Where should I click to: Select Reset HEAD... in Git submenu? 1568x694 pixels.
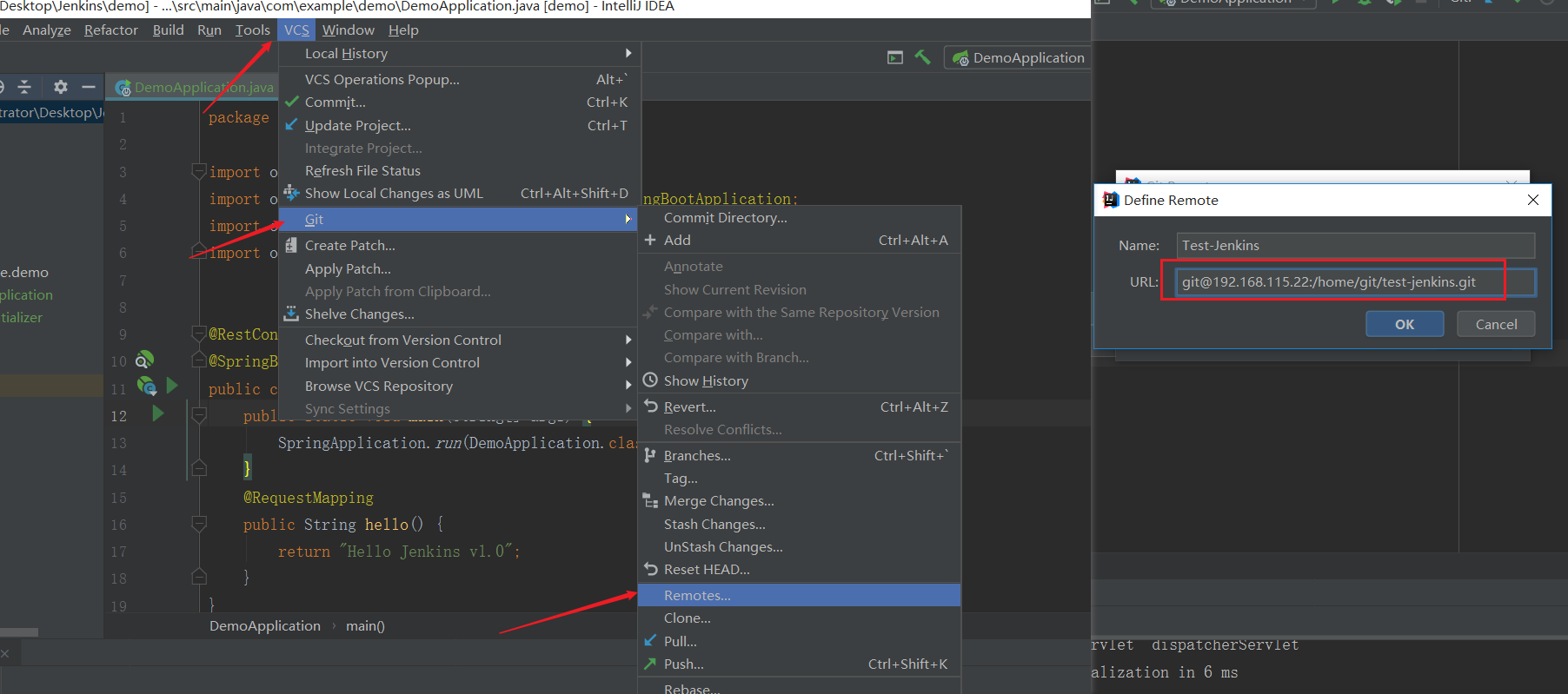tap(800, 570)
